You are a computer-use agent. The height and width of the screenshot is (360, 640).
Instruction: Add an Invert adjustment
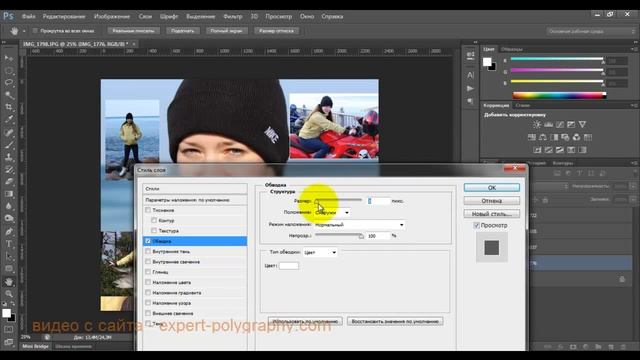537,150
